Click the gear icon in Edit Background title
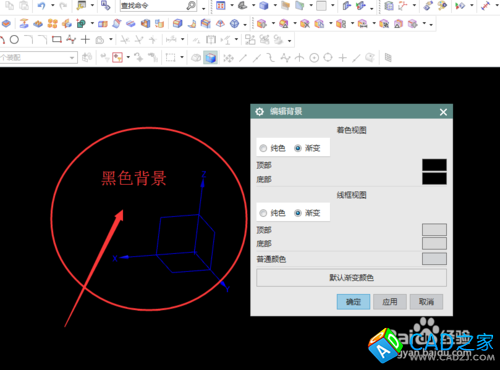The height and width of the screenshot is (370, 500). pos(259,112)
